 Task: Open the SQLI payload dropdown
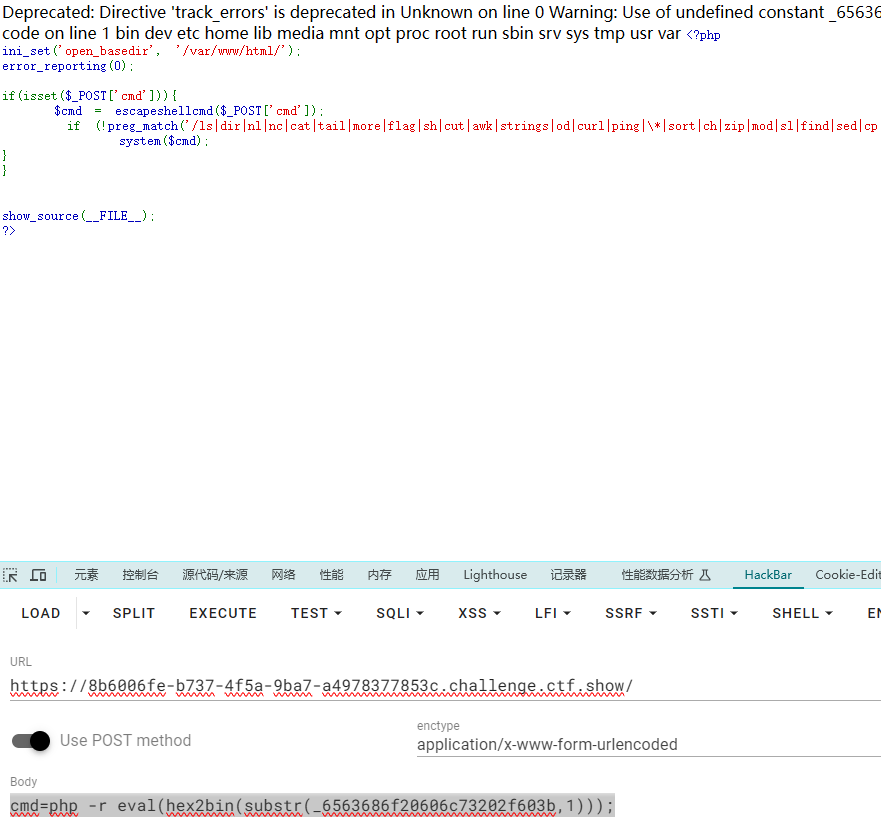pos(400,613)
